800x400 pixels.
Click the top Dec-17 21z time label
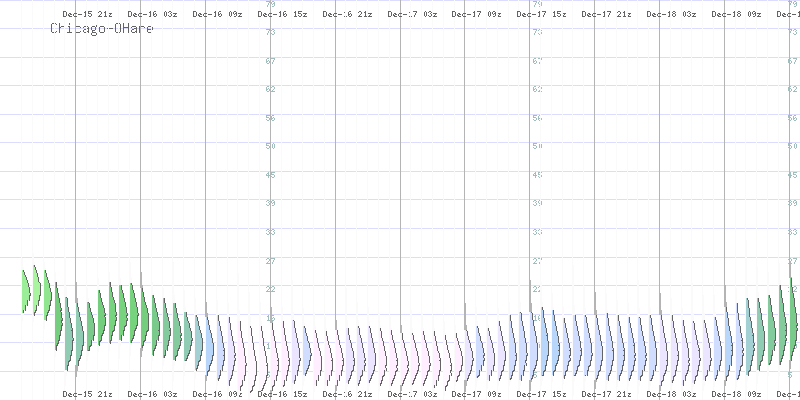pos(606,15)
